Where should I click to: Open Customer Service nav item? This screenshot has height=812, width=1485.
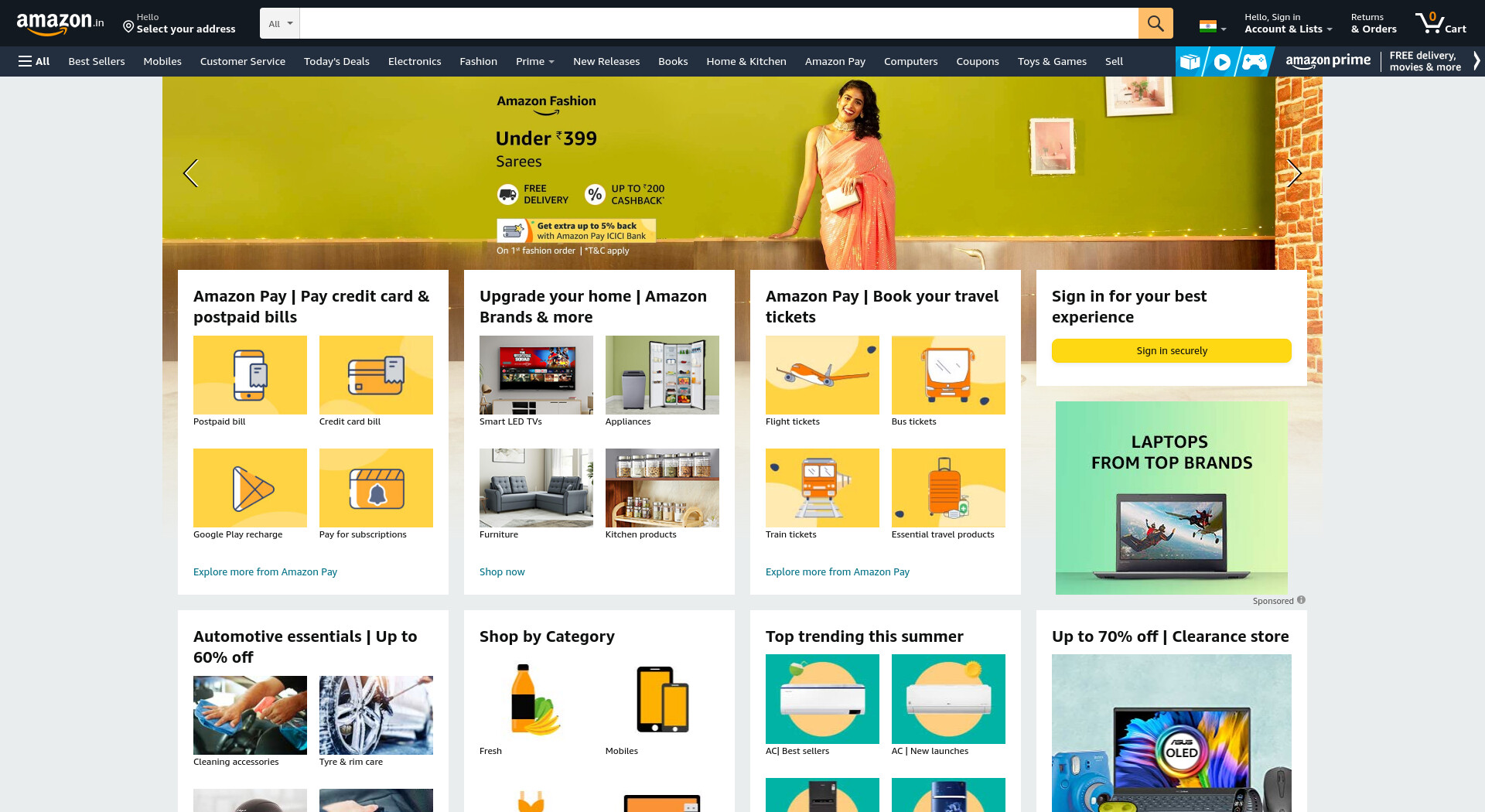coord(243,61)
